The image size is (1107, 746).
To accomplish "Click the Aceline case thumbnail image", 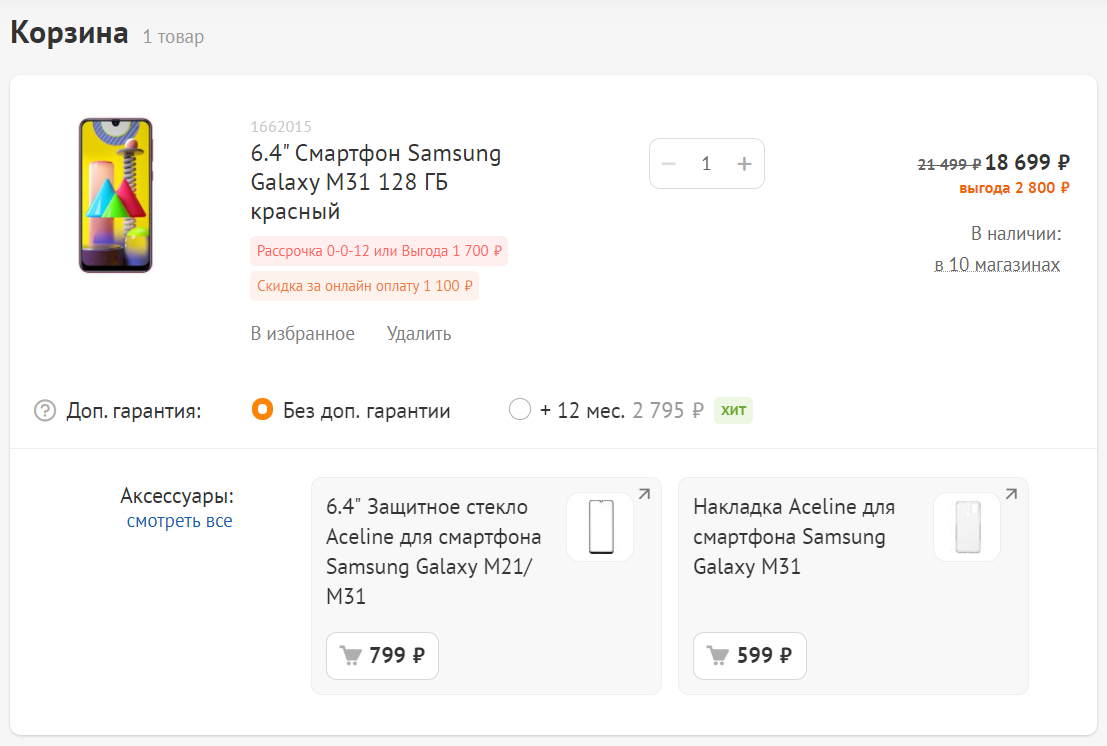I will click(966, 527).
